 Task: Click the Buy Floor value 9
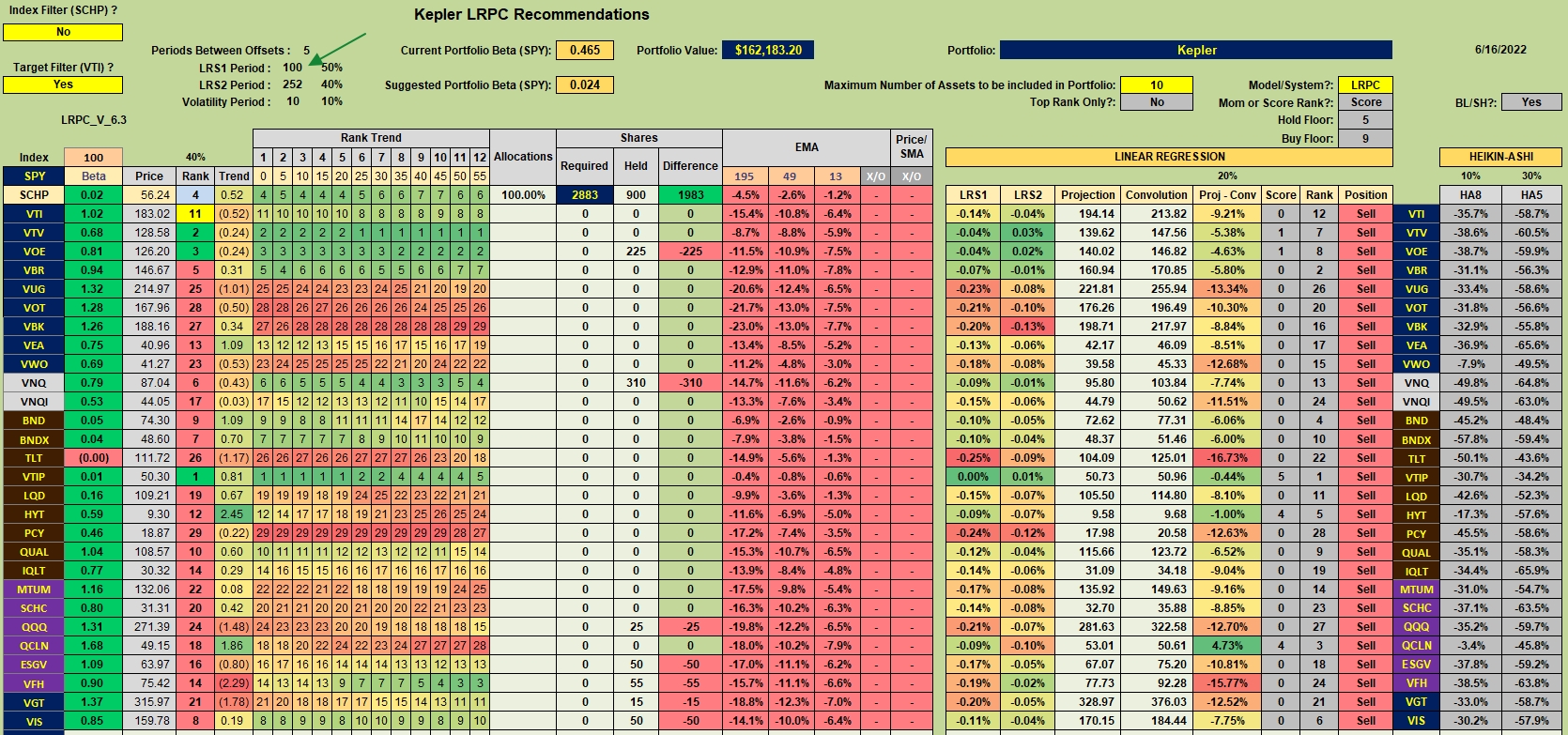tap(1365, 139)
